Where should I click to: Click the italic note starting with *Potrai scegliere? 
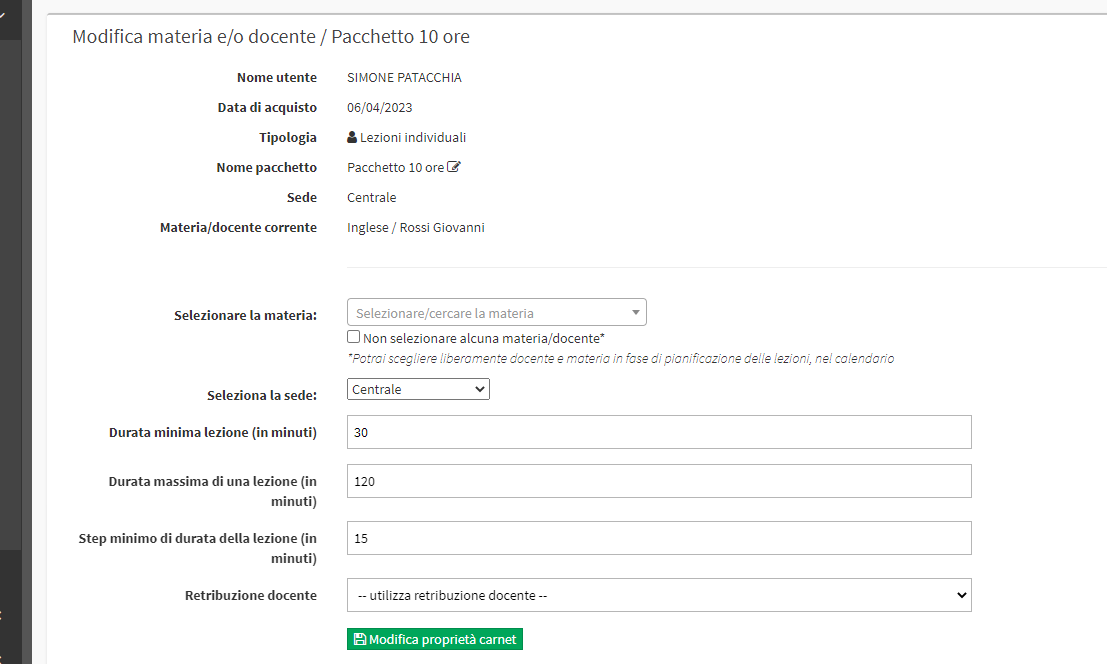(621, 358)
